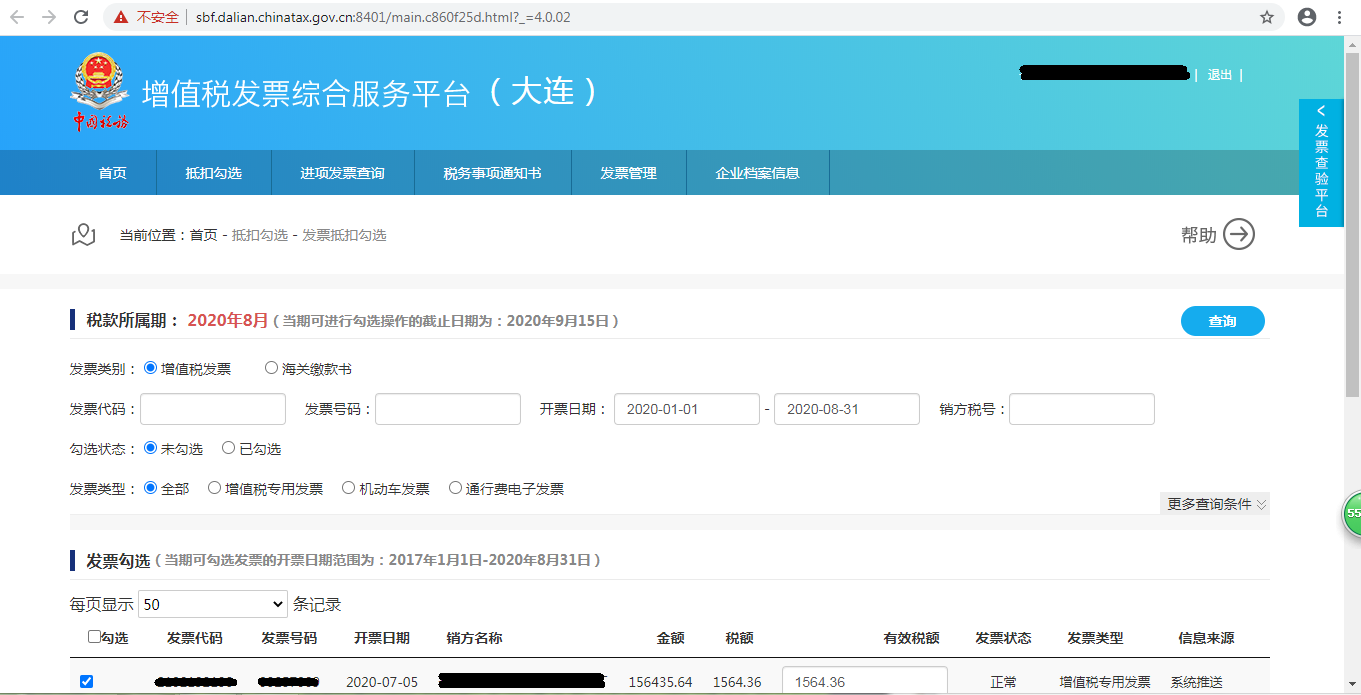
Task: Open the 每页显示 records-per-page dropdown
Action: click(x=212, y=603)
